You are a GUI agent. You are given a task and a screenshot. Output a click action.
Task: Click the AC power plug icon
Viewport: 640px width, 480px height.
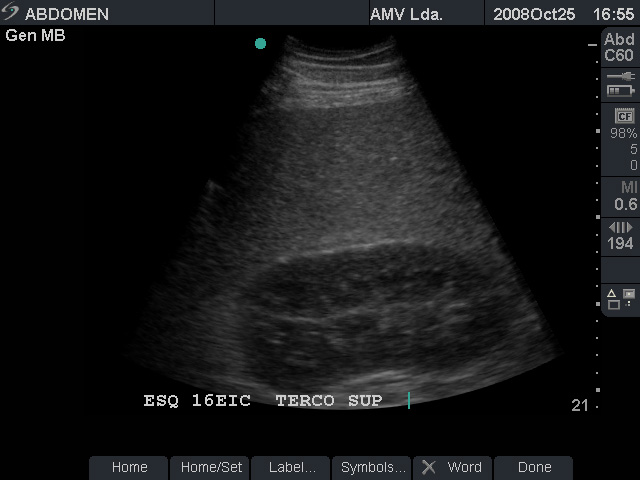coord(620,76)
